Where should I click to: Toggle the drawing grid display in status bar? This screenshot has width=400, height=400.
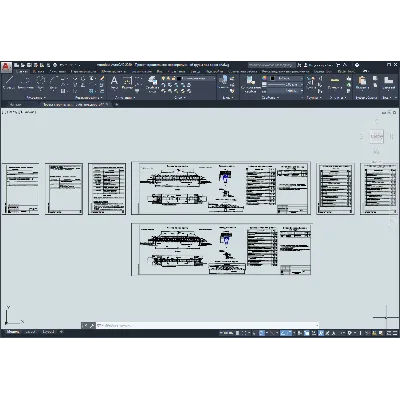coord(237,333)
